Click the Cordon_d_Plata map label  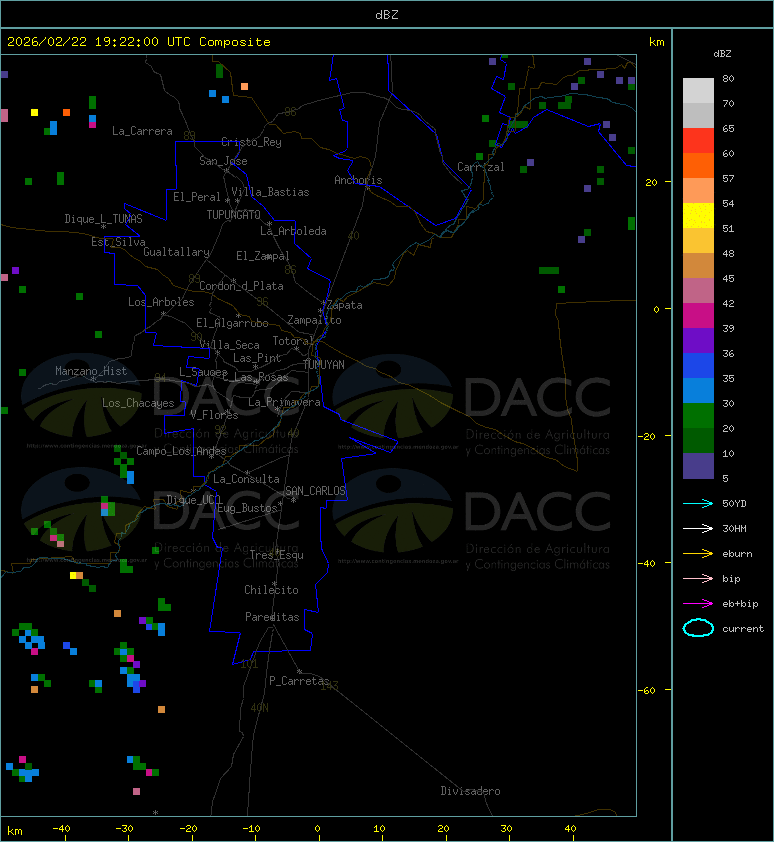(x=242, y=286)
